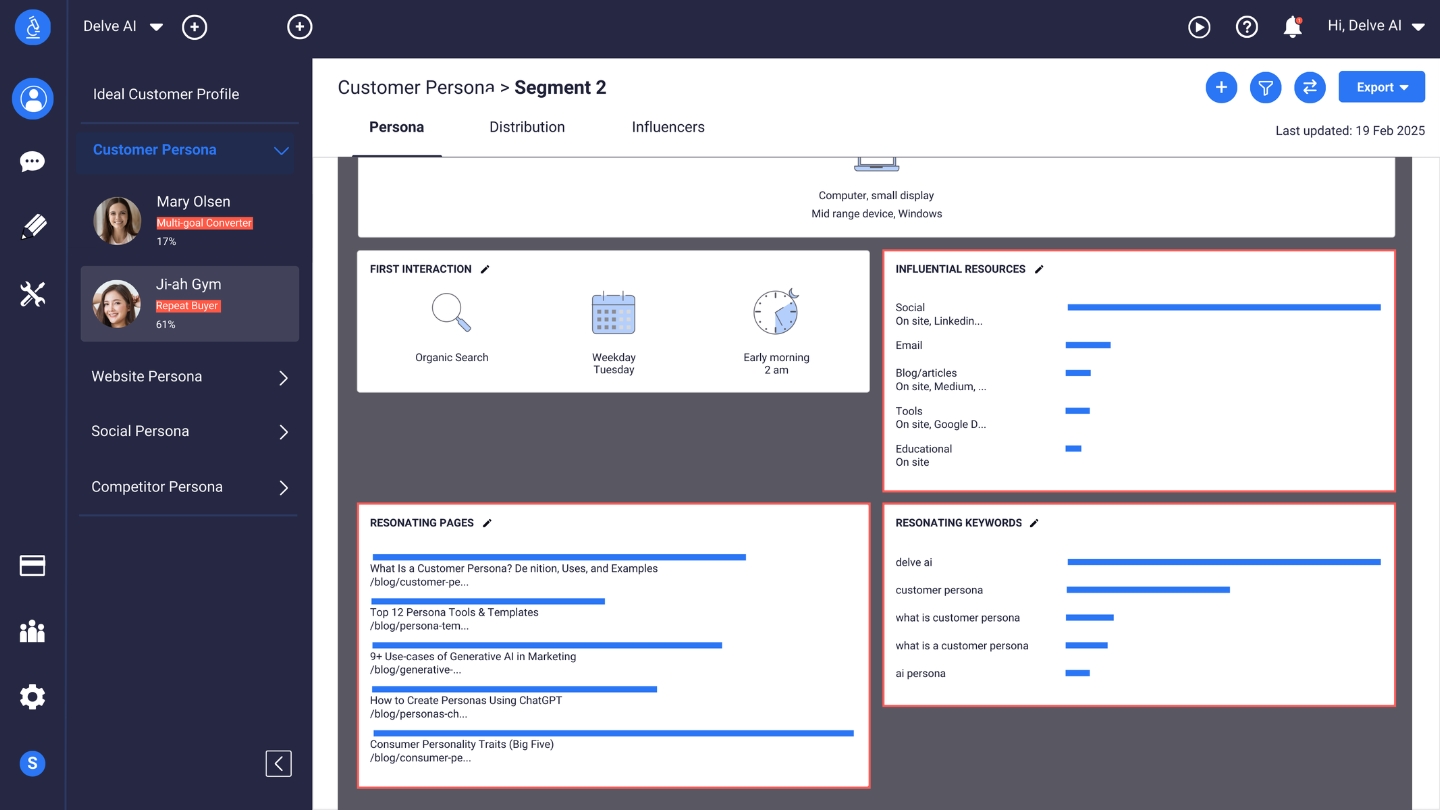Edit the Resonating Pages section via pencil icon

click(x=487, y=522)
